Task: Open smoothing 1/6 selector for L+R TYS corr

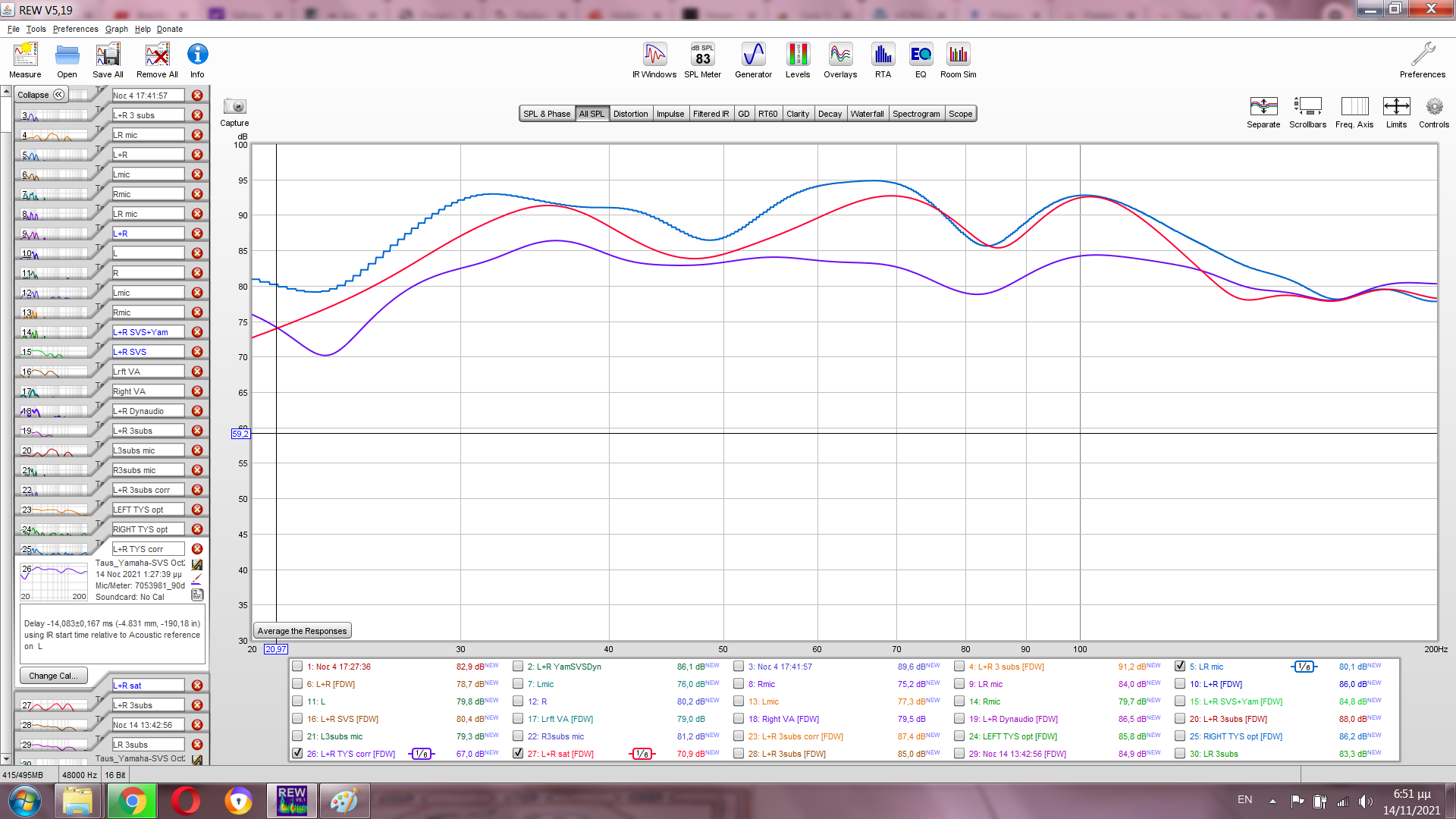Action: tap(421, 754)
